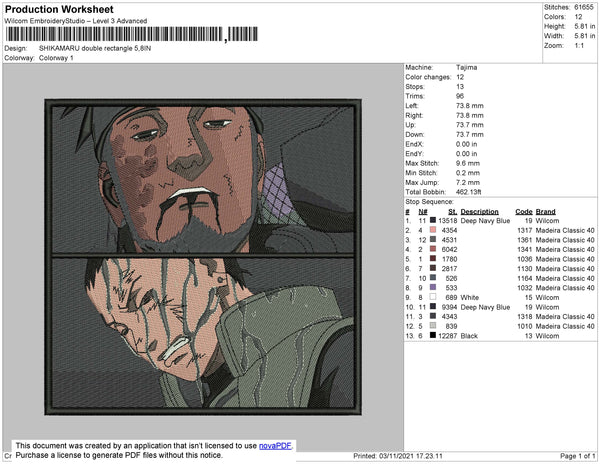
Task: Click the Color changes value 12
Action: pos(460,77)
